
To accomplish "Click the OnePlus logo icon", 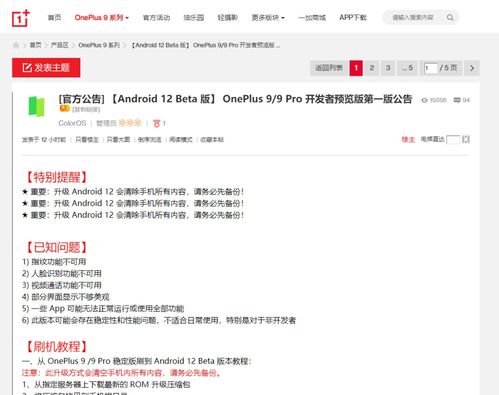I will tap(21, 18).
